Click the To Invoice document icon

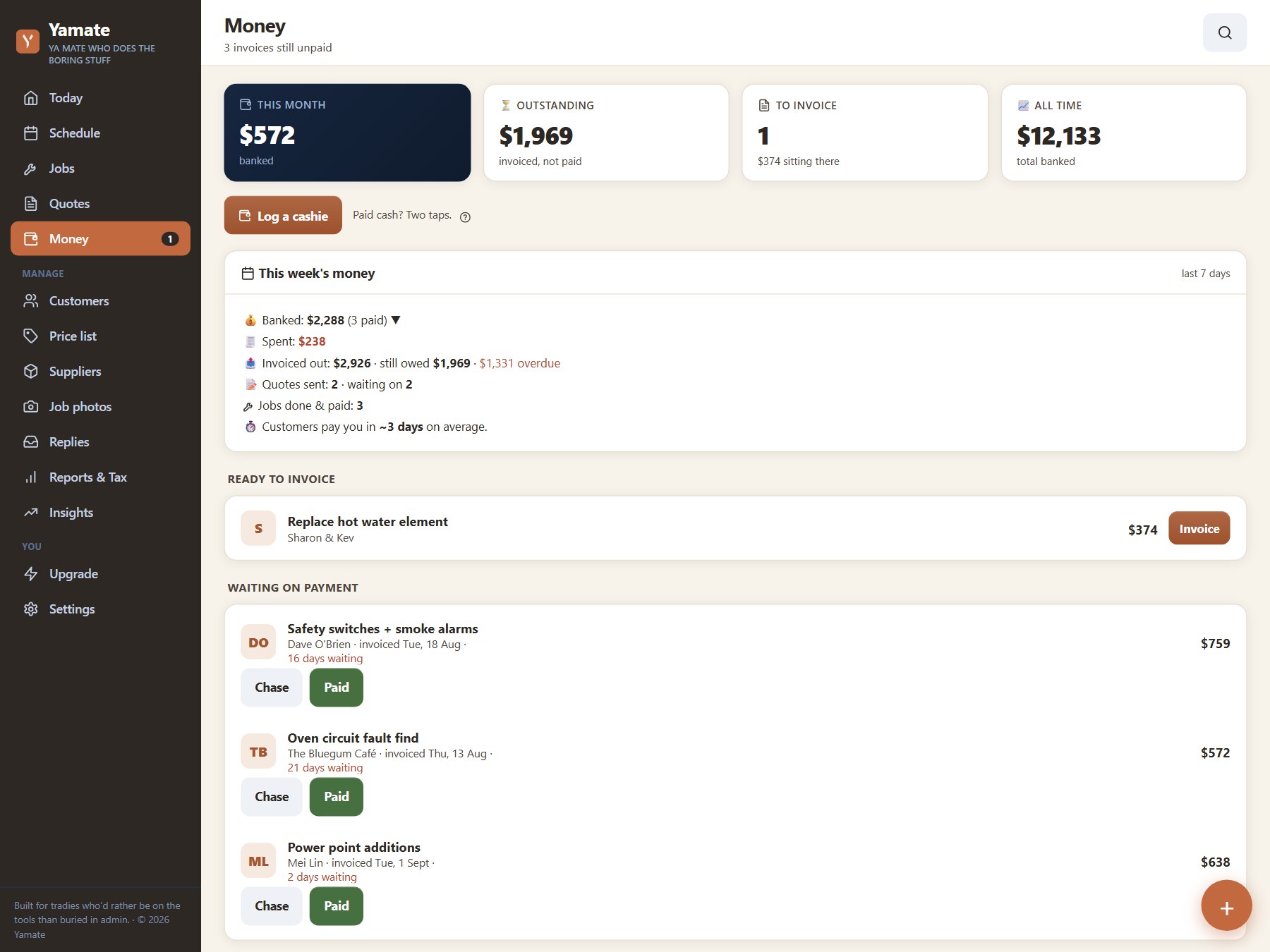[x=764, y=105]
